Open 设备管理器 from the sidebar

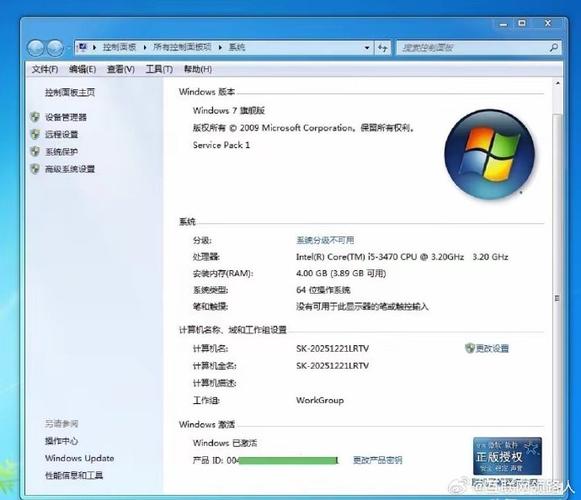[66, 117]
